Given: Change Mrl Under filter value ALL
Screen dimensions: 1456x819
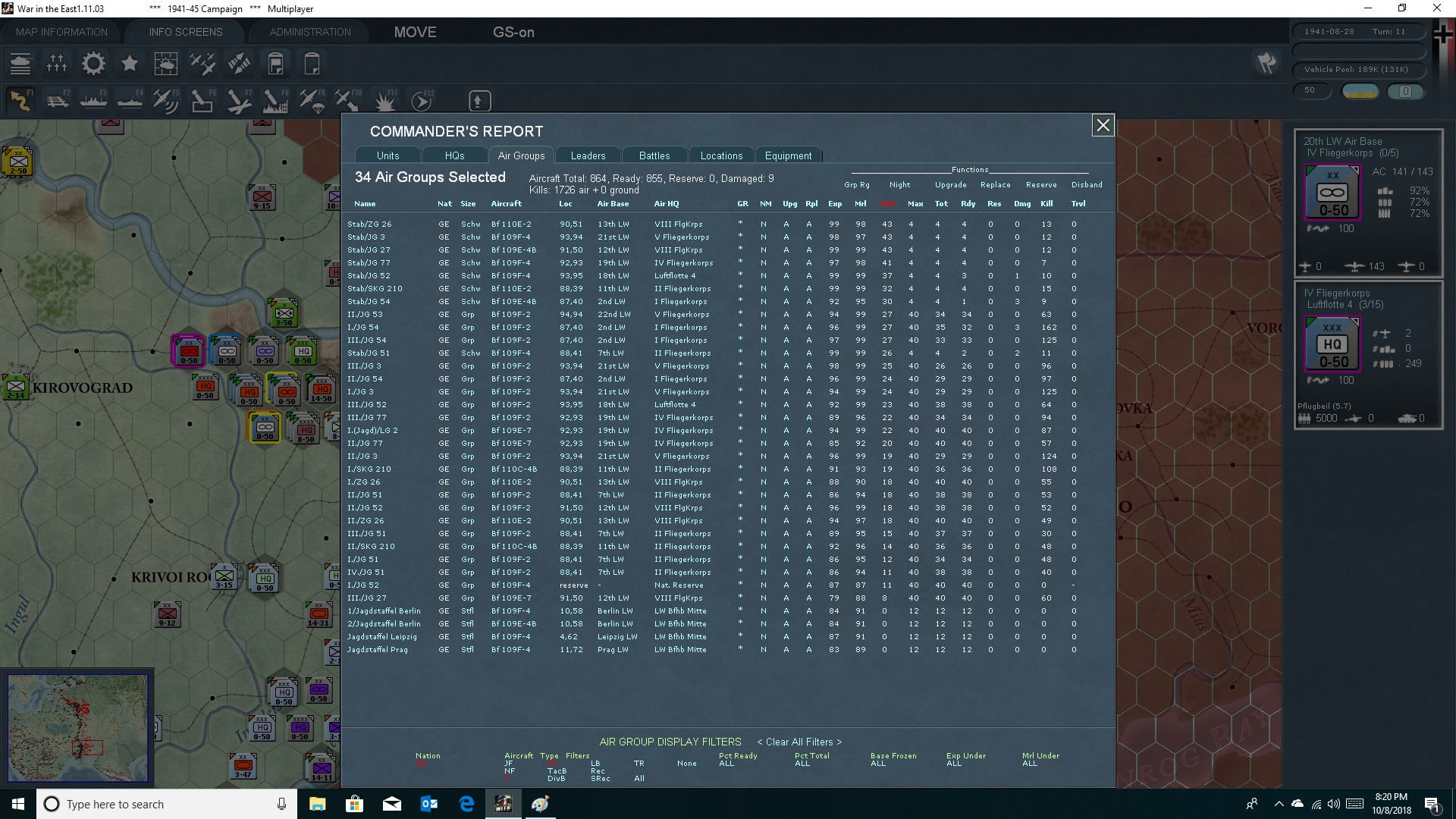Looking at the screenshot, I should coord(1030,764).
